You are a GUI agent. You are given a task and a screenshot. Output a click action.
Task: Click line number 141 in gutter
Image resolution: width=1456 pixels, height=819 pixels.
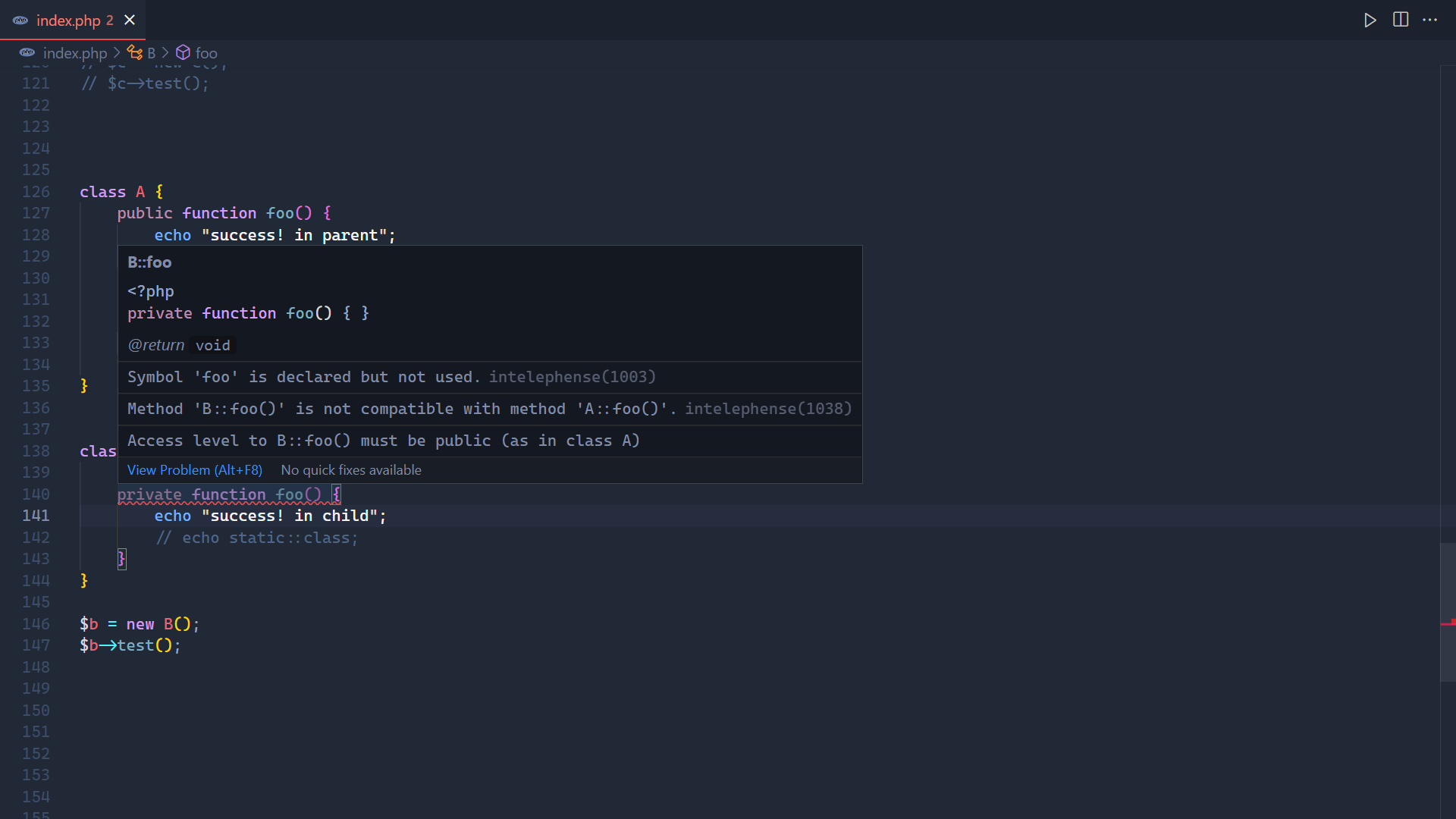[36, 516]
